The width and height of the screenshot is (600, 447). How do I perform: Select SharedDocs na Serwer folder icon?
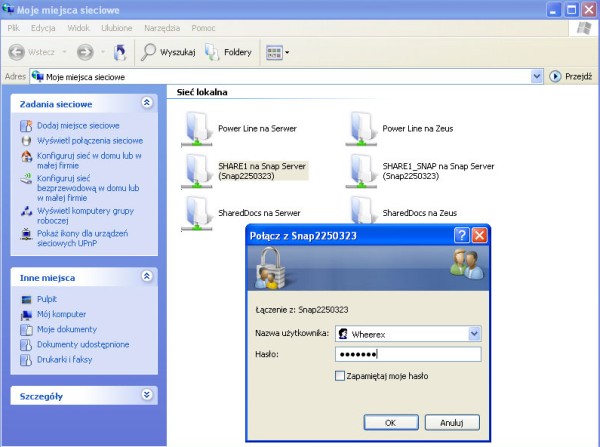[x=196, y=212]
